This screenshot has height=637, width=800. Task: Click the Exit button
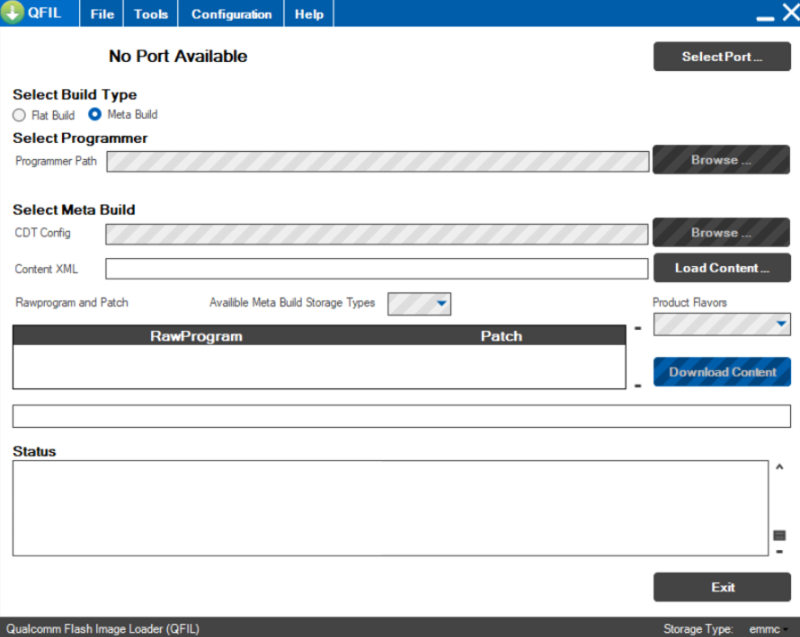coord(722,587)
